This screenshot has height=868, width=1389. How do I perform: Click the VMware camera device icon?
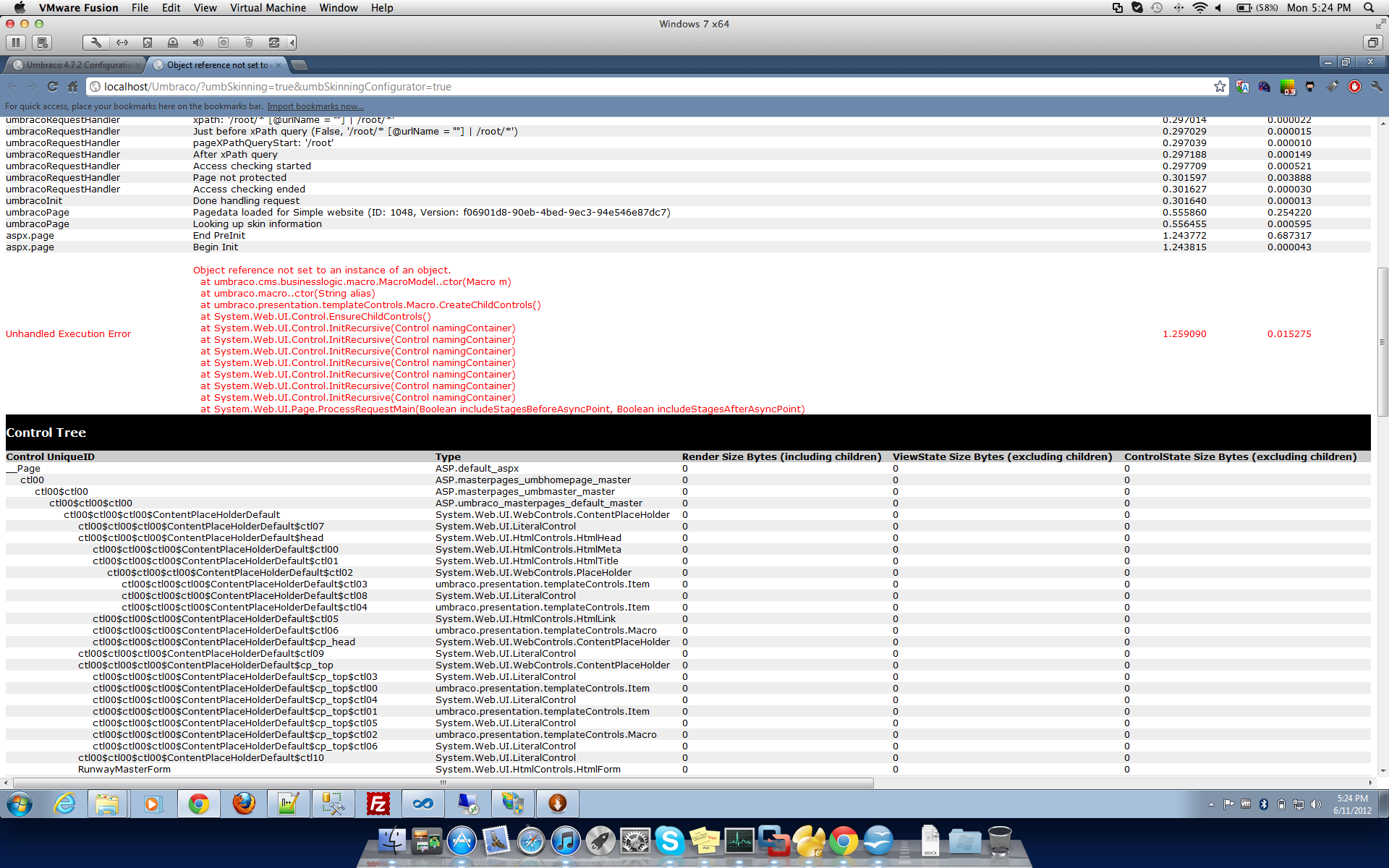click(x=224, y=43)
